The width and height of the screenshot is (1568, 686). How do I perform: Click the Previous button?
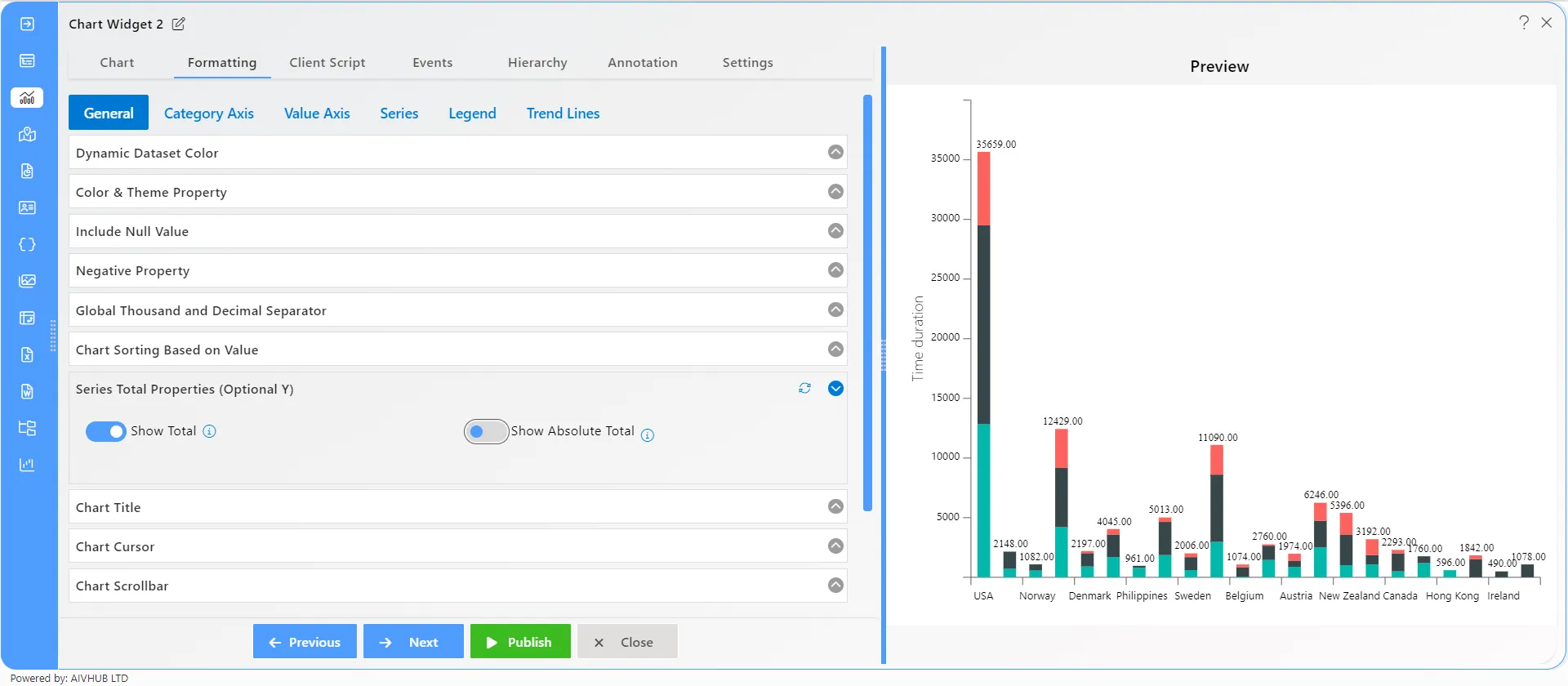[305, 642]
